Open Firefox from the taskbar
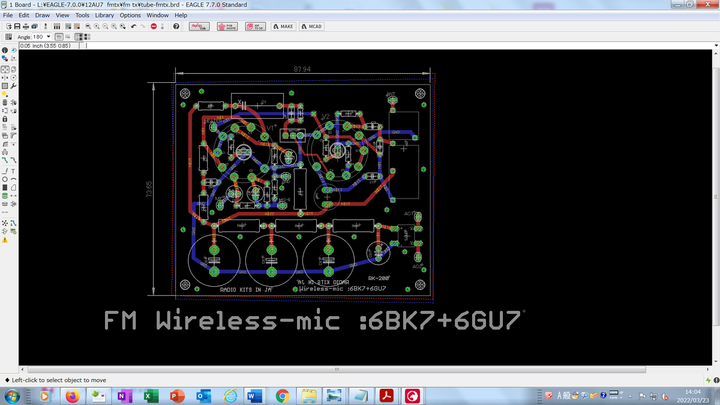720x405 pixels. tap(72, 396)
